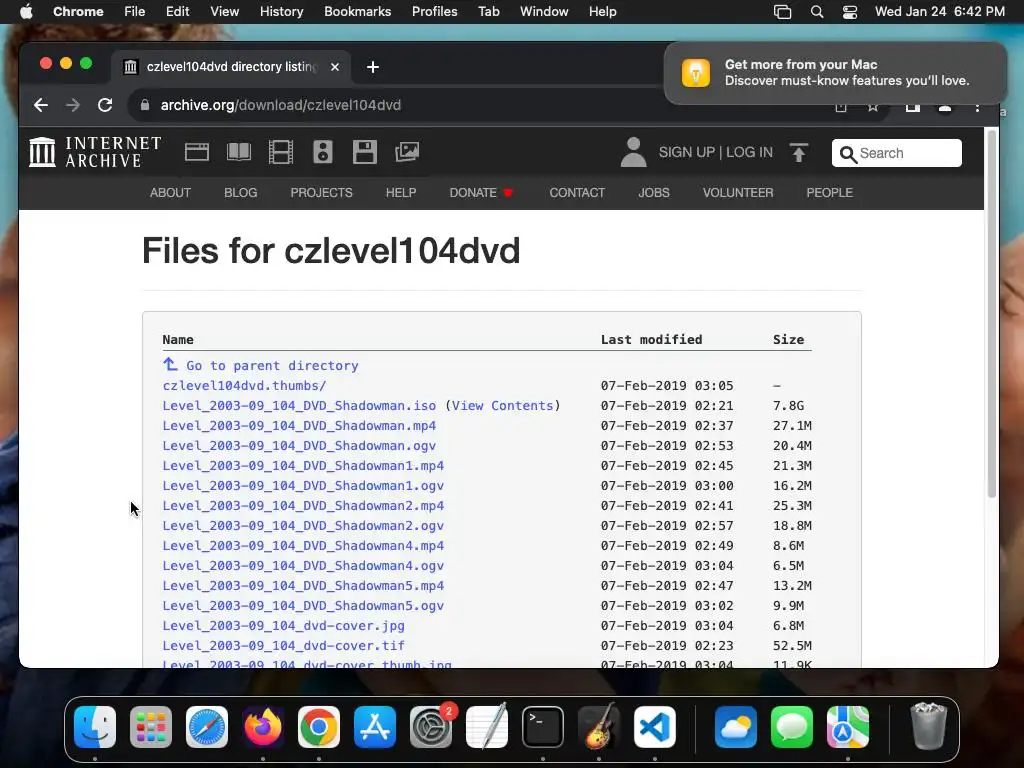Screen dimensions: 1024x768
Task: Open Level_2003-09_104_DVD_Shadowman2.mp4 link
Action: click(303, 506)
